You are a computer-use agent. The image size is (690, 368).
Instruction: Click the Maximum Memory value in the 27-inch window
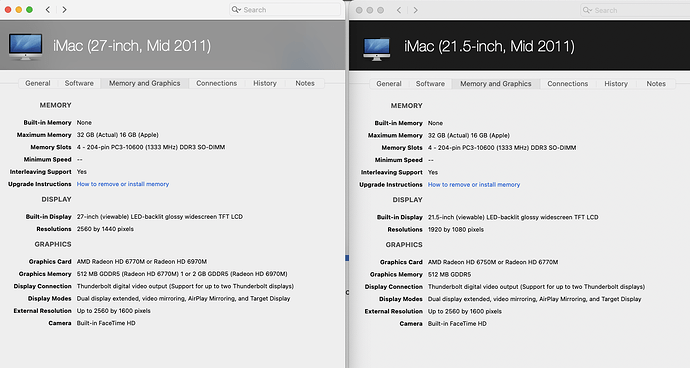coord(117,135)
